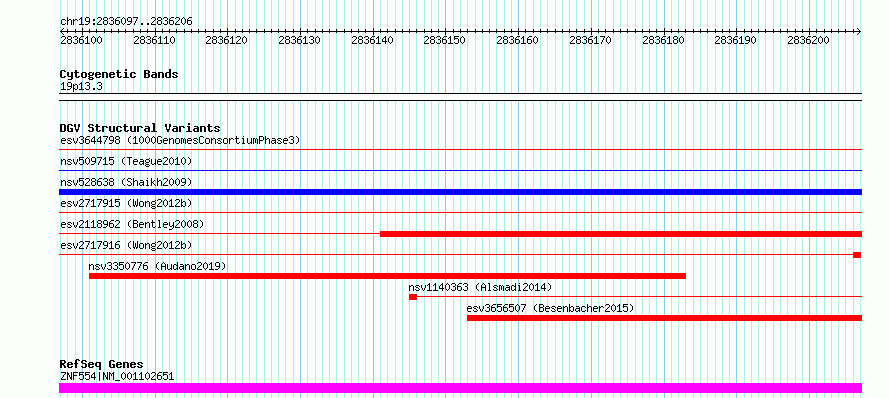Select cytoband label 19p13.3
This screenshot has height=398, width=890.
(x=82, y=87)
